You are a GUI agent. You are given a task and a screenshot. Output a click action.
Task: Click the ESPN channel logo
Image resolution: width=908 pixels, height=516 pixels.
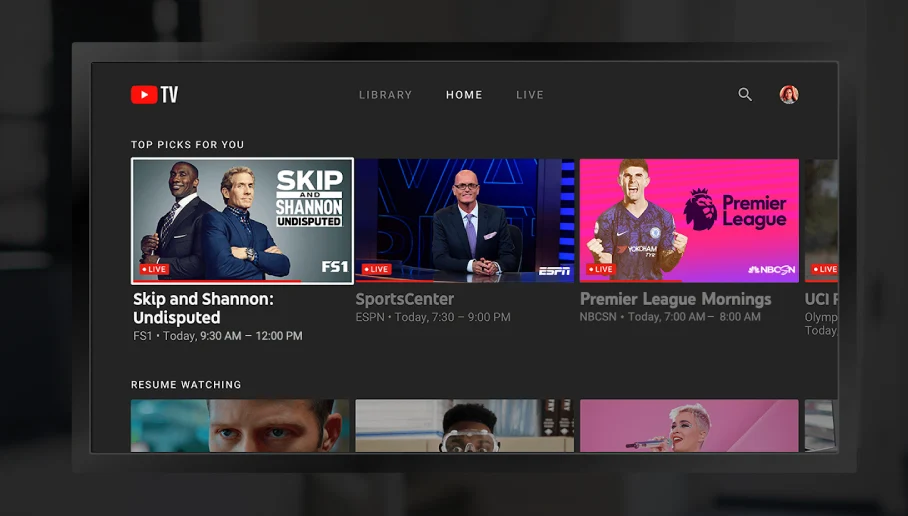(x=554, y=270)
